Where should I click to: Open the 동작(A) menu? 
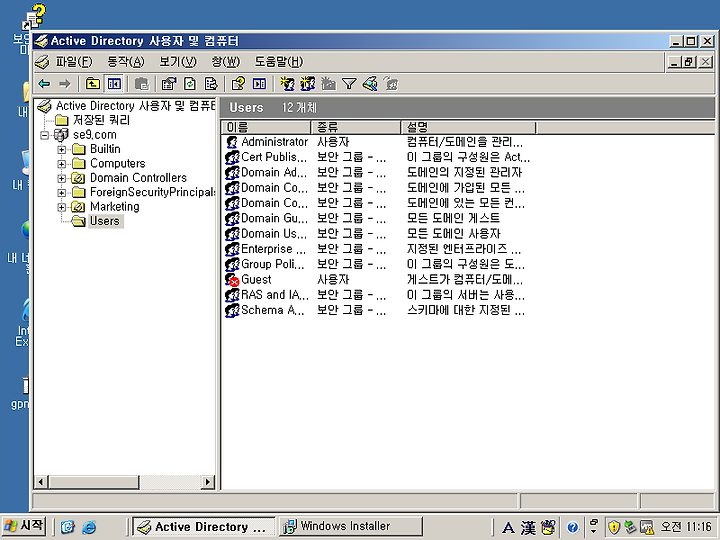point(126,62)
